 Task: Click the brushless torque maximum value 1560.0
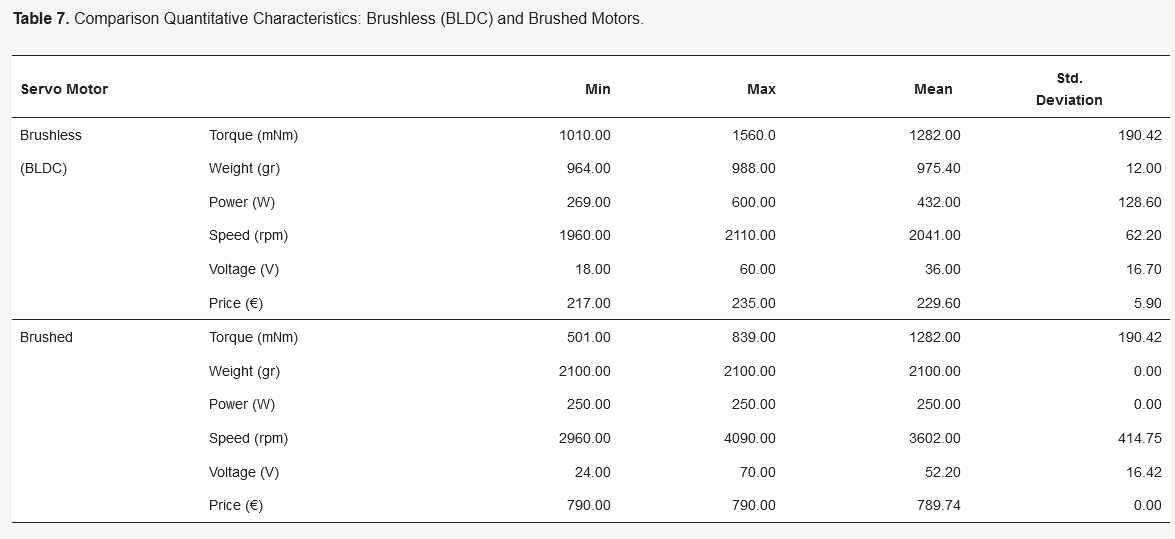click(754, 135)
